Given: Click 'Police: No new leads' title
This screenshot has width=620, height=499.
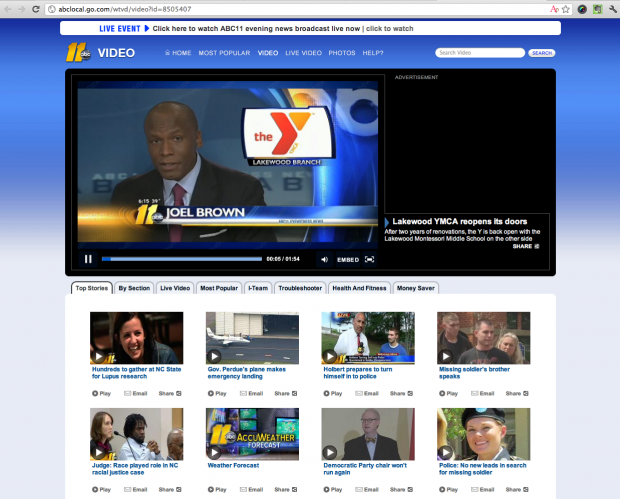Looking at the screenshot, I should [x=483, y=469].
